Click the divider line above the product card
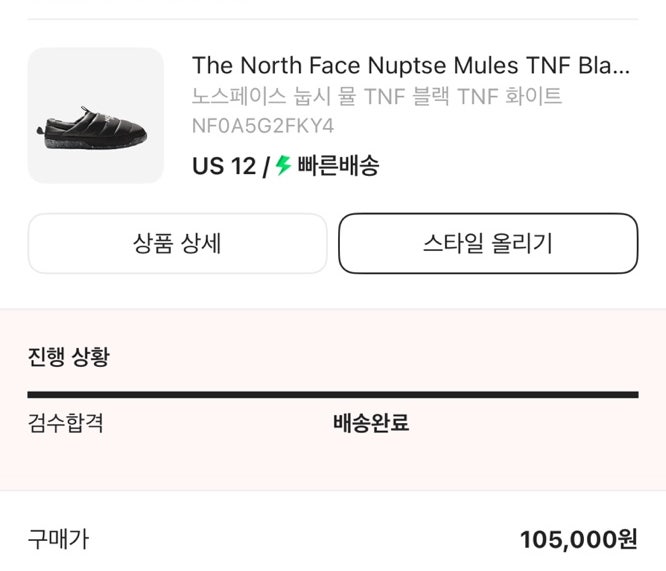The image size is (666, 571). [332, 19]
